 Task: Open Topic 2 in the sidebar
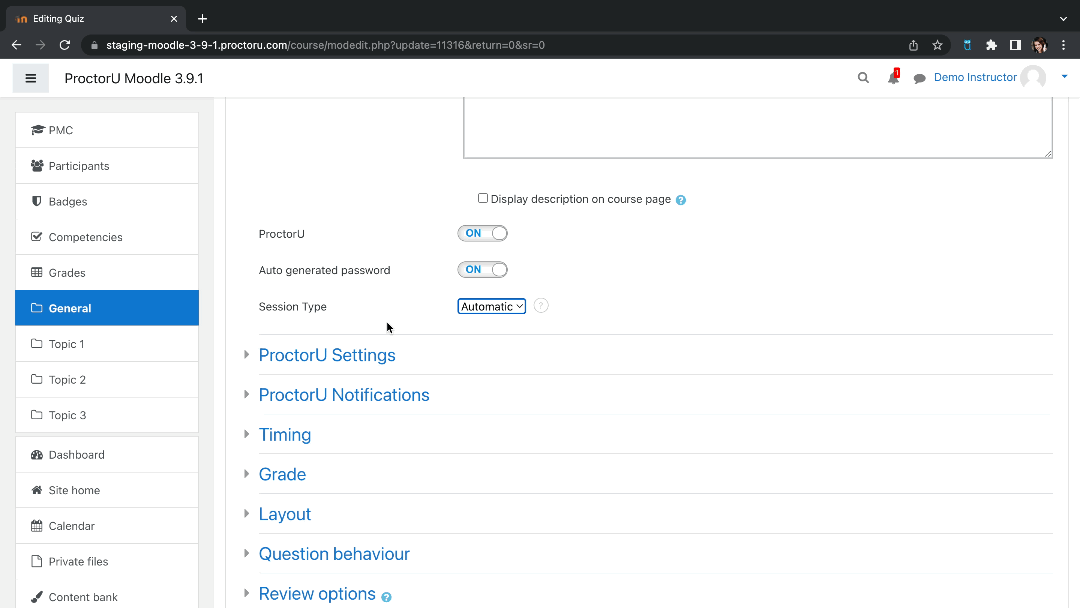(107, 379)
